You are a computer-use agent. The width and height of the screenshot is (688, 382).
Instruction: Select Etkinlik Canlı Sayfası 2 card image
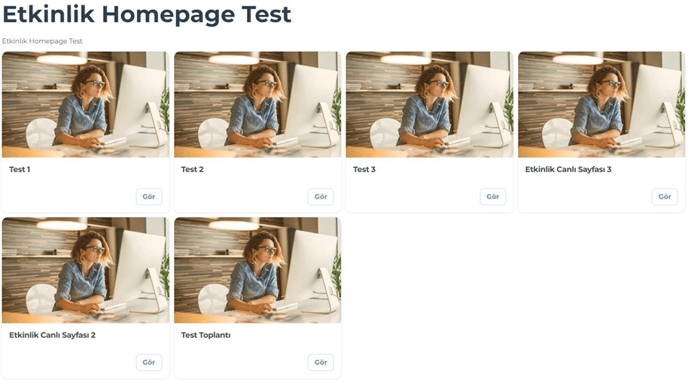pos(86,270)
